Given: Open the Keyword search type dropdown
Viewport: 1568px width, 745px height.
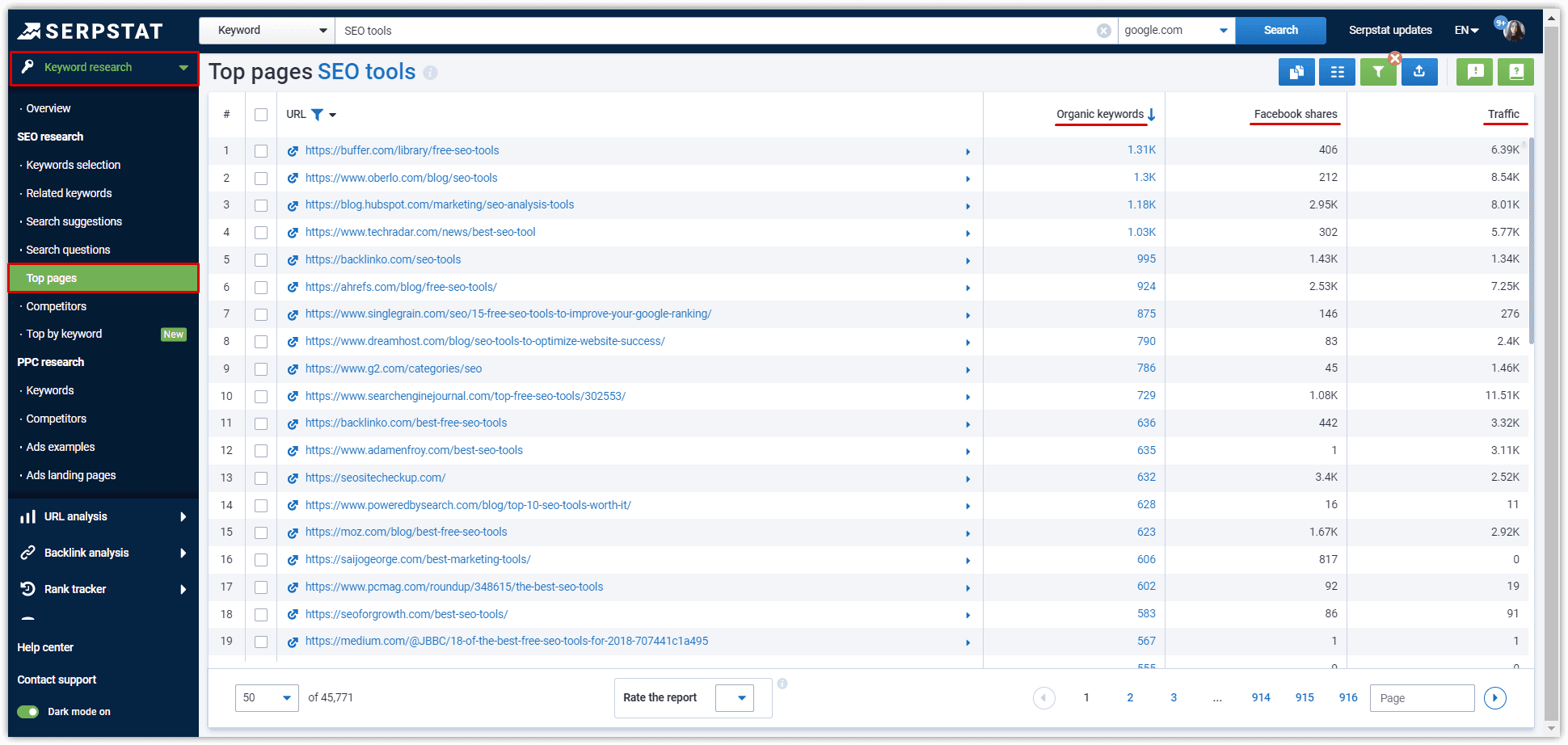Looking at the screenshot, I should pos(267,31).
